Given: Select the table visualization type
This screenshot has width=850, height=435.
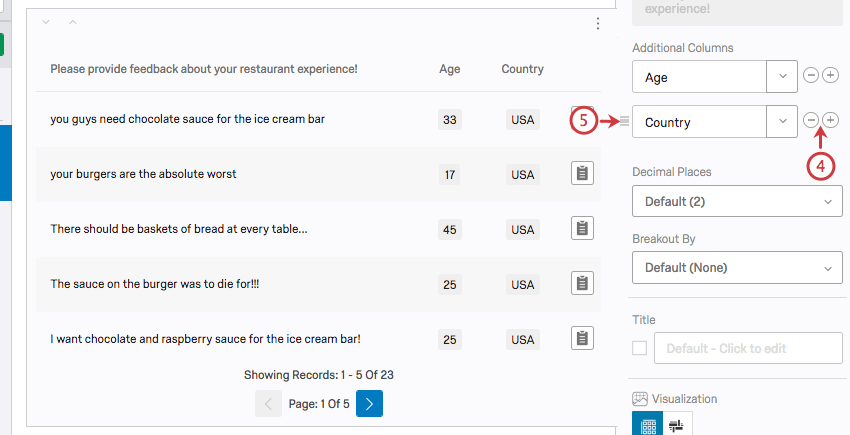Looking at the screenshot, I should [x=648, y=425].
